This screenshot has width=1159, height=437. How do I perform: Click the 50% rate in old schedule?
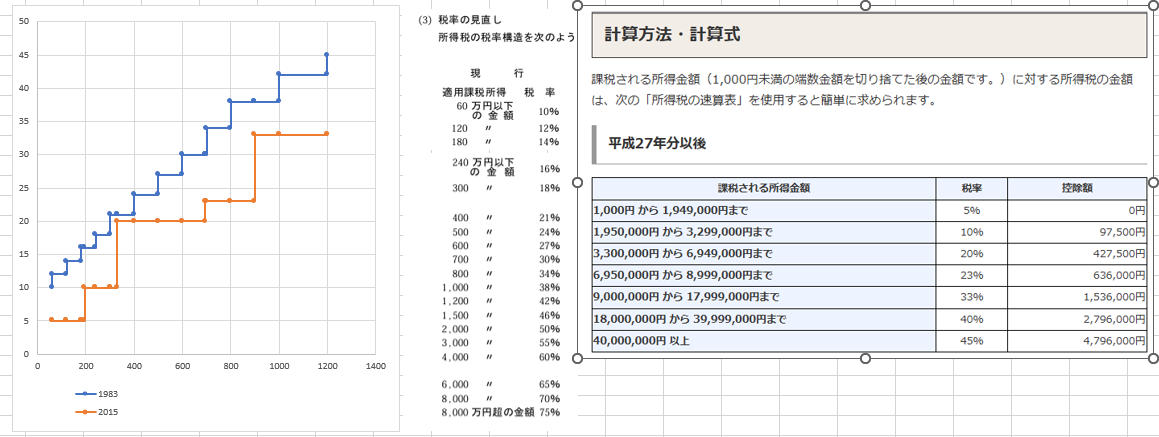point(549,329)
